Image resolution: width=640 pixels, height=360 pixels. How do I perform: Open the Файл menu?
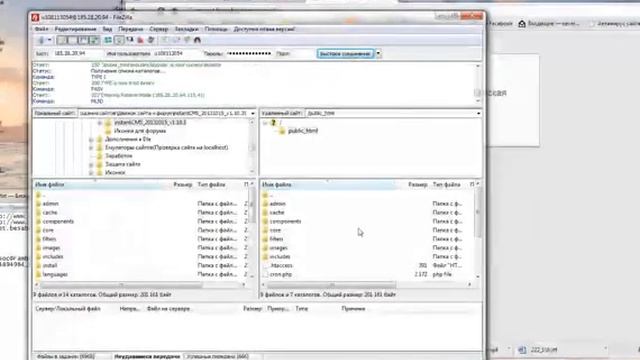41,29
